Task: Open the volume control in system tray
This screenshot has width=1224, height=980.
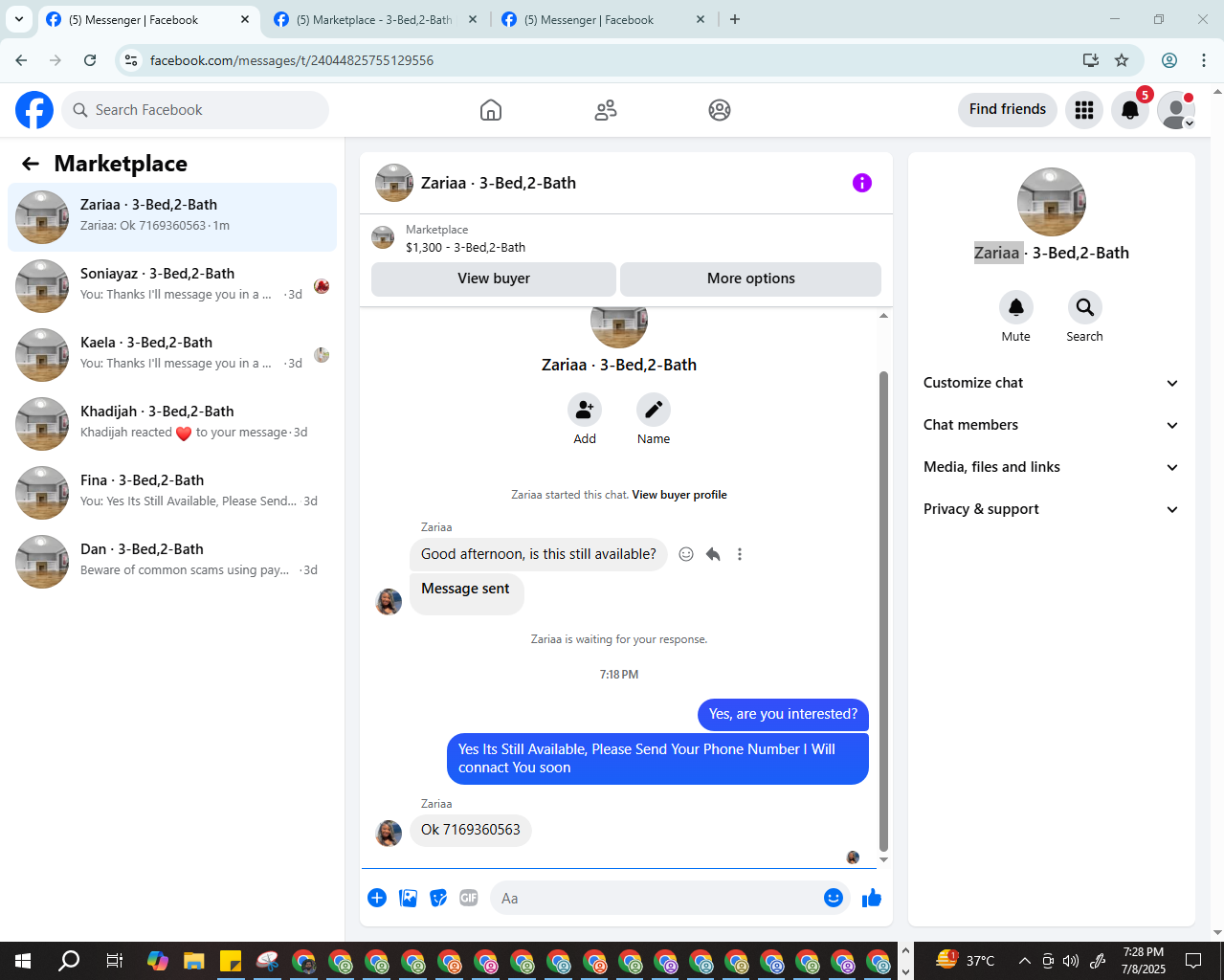Action: point(1071,961)
